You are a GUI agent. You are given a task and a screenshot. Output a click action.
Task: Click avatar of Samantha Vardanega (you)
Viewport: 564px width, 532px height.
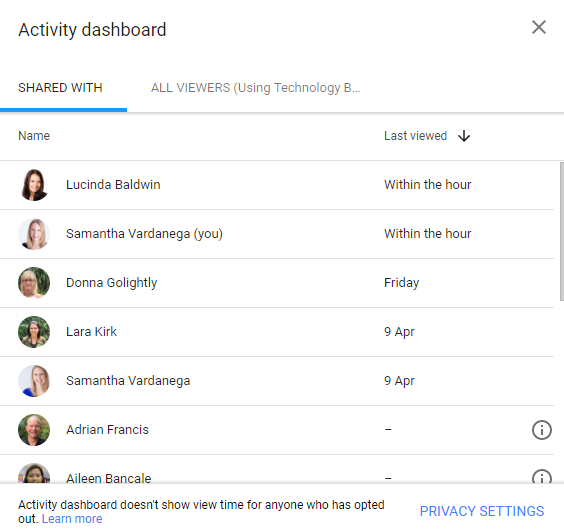34,234
